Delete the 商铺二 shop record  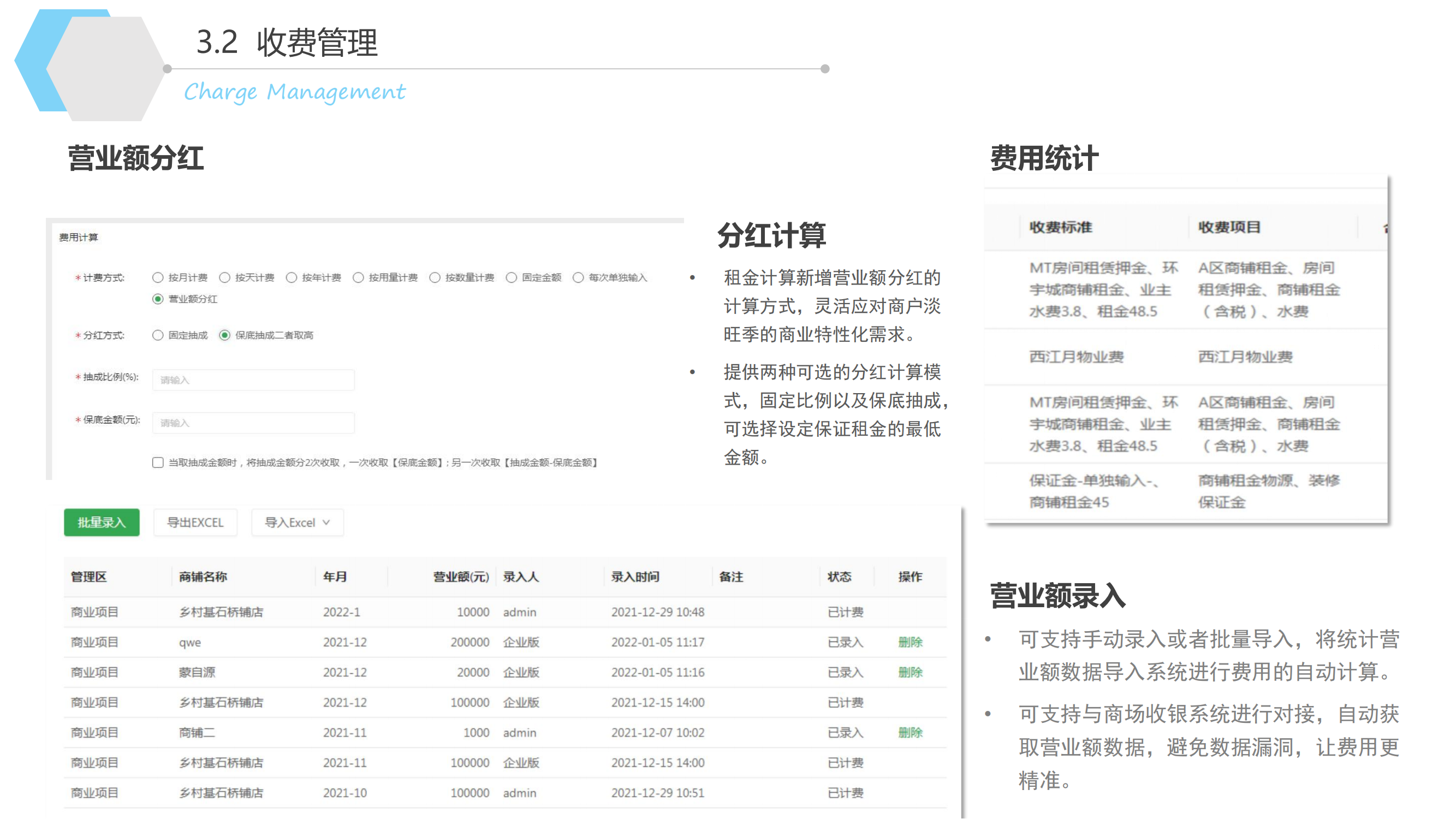tap(910, 733)
